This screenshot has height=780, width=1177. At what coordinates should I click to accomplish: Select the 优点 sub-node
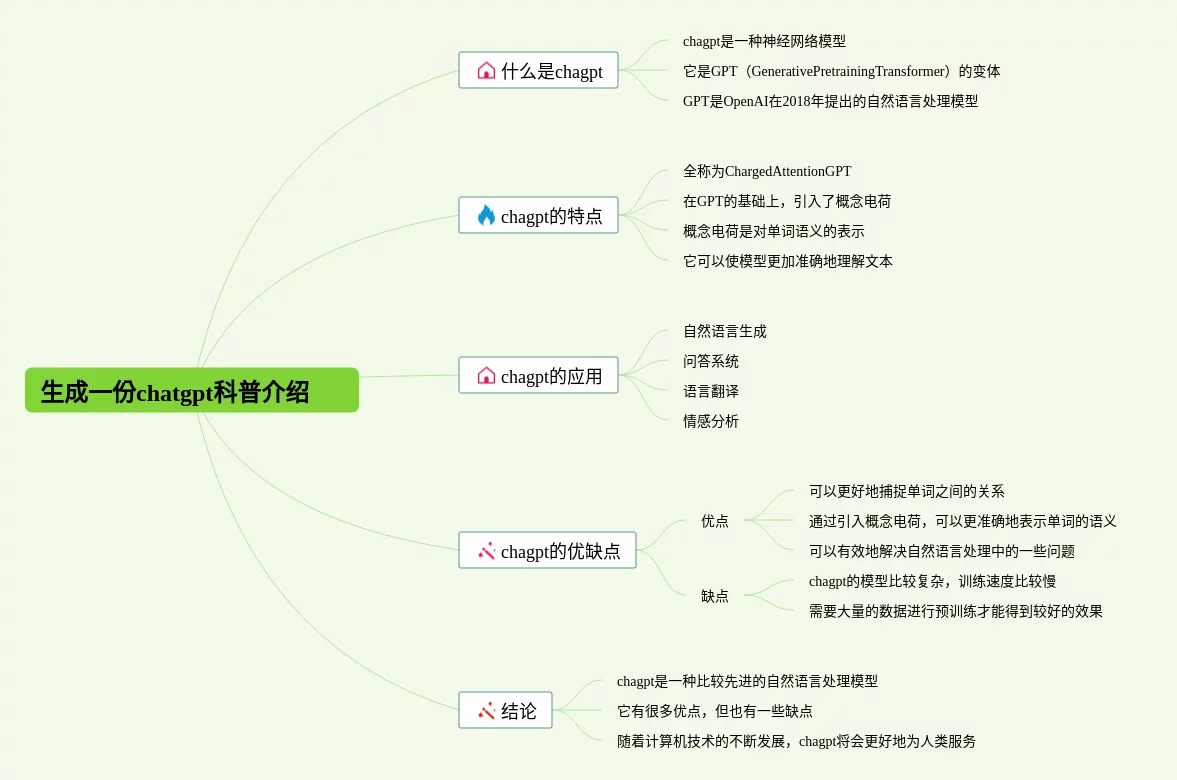tap(715, 521)
